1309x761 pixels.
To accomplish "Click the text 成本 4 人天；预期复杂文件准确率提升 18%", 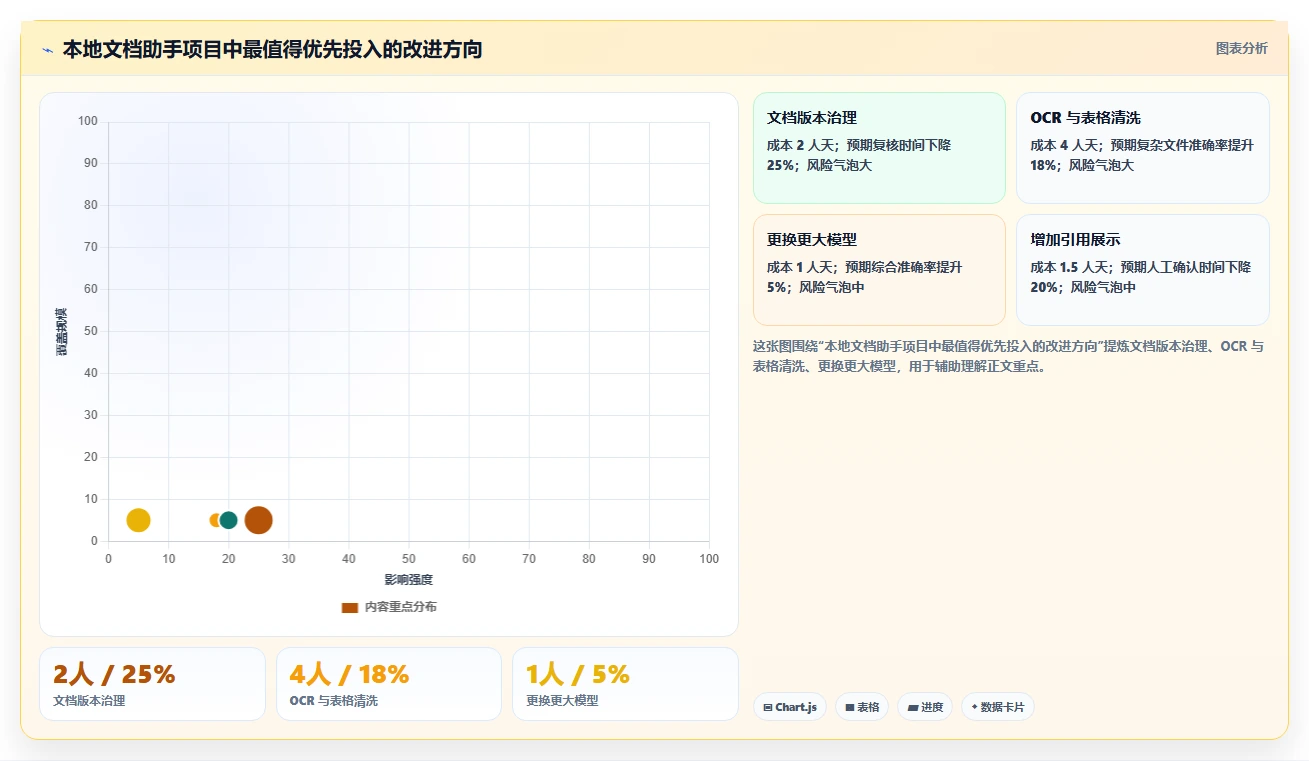I will click(x=1142, y=155).
